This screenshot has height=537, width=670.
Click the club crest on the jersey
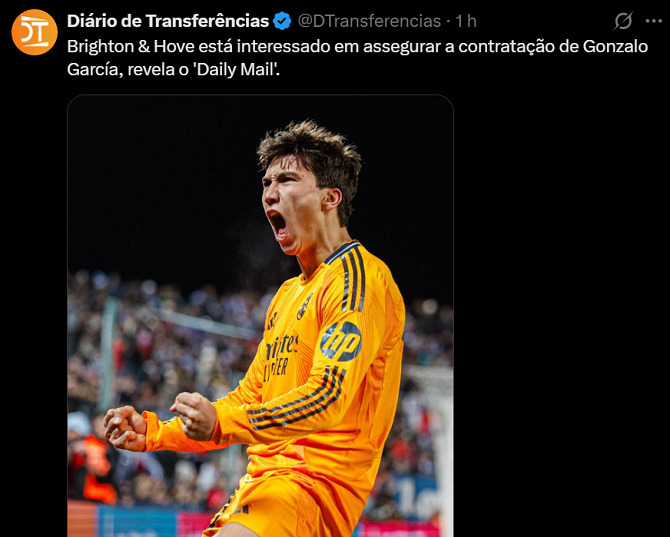click(305, 306)
